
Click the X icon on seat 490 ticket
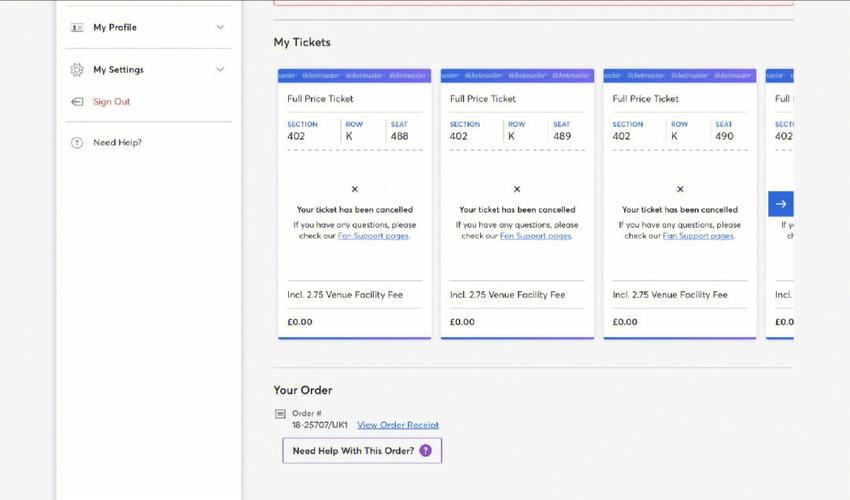coord(680,189)
